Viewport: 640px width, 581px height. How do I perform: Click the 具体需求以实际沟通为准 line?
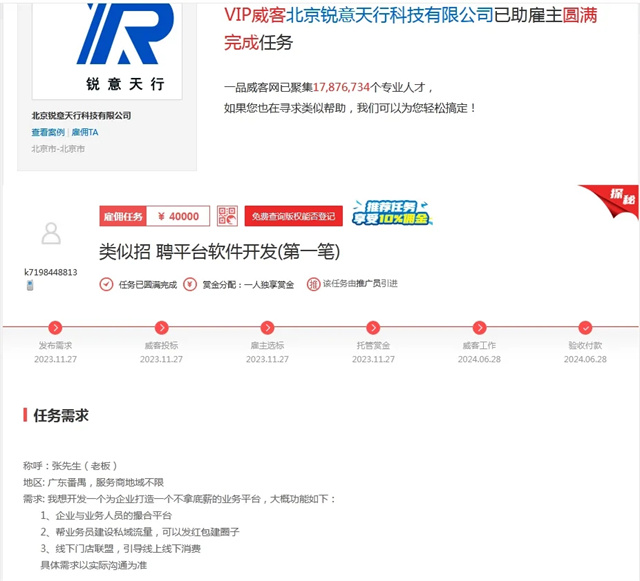pyautogui.click(x=93, y=565)
